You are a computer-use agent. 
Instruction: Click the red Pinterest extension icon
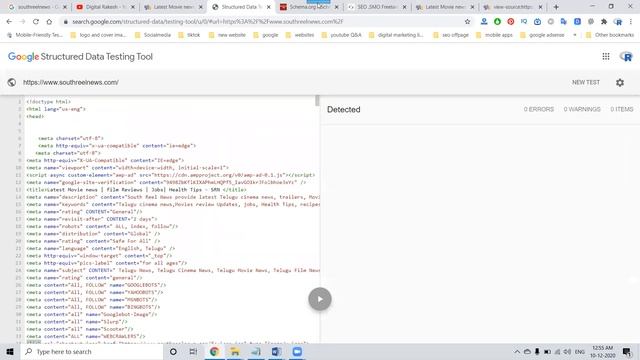[x=511, y=22]
